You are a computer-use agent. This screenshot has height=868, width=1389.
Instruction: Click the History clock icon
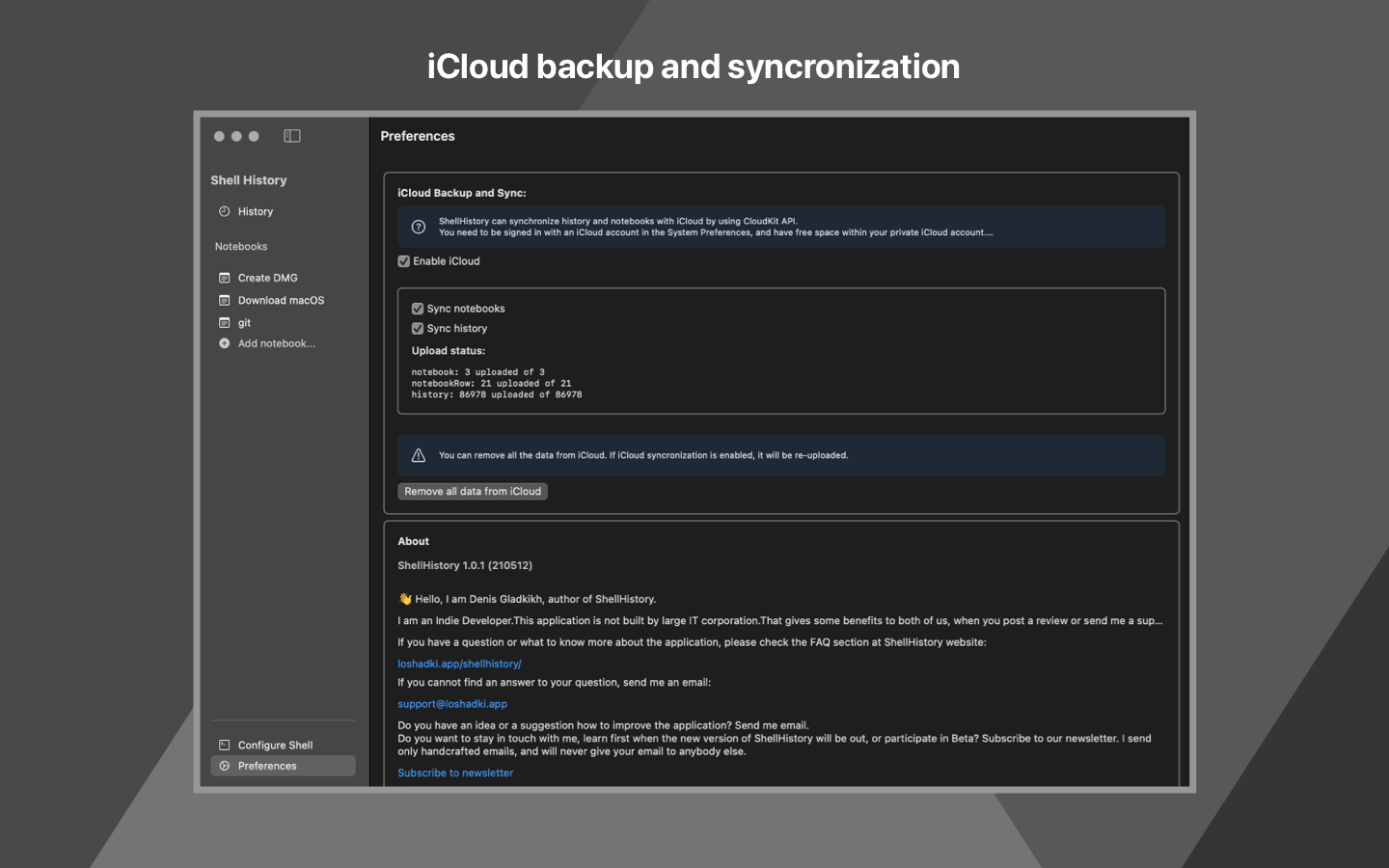[224, 211]
